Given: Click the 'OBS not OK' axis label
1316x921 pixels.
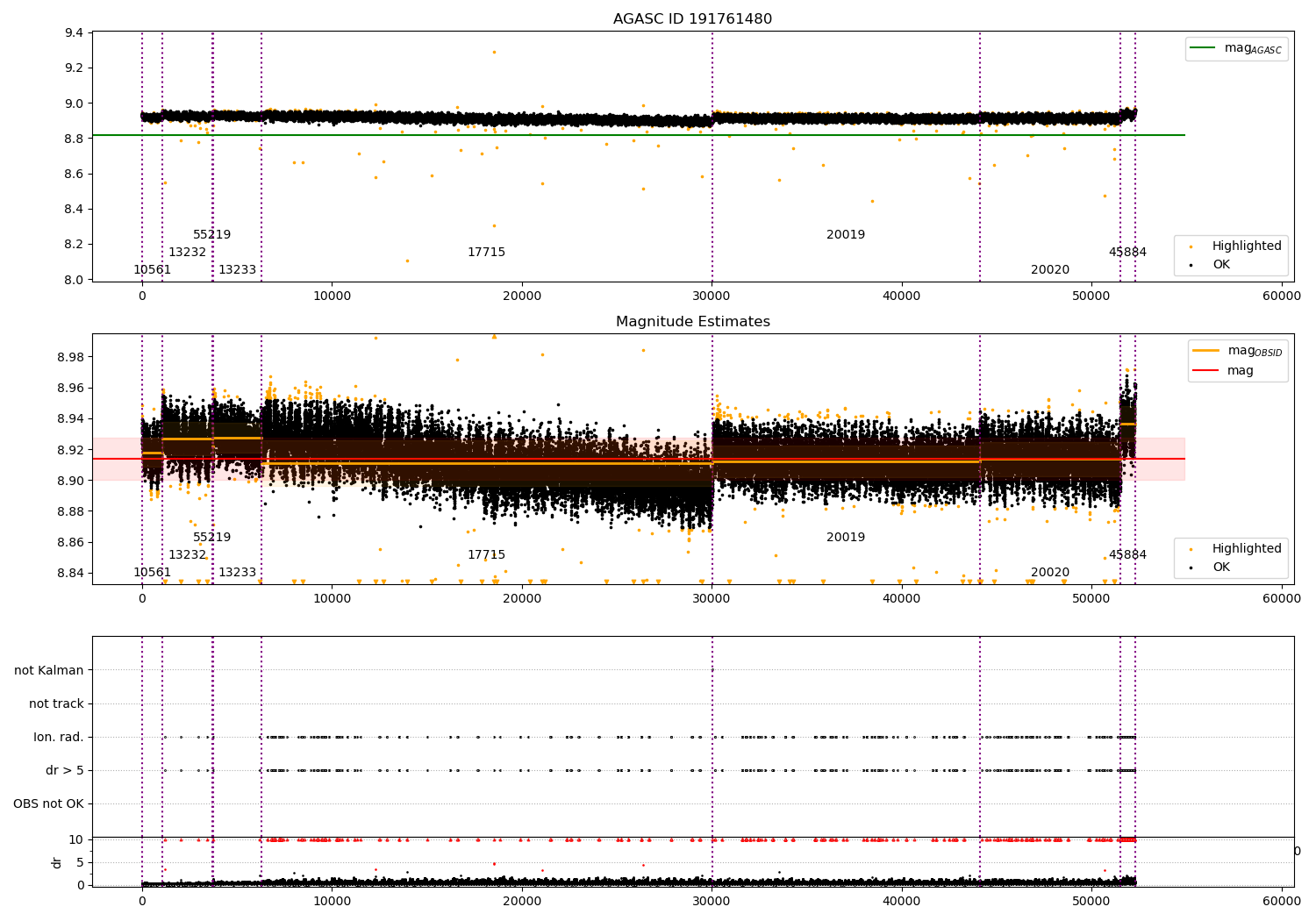Looking at the screenshot, I should [48, 803].
